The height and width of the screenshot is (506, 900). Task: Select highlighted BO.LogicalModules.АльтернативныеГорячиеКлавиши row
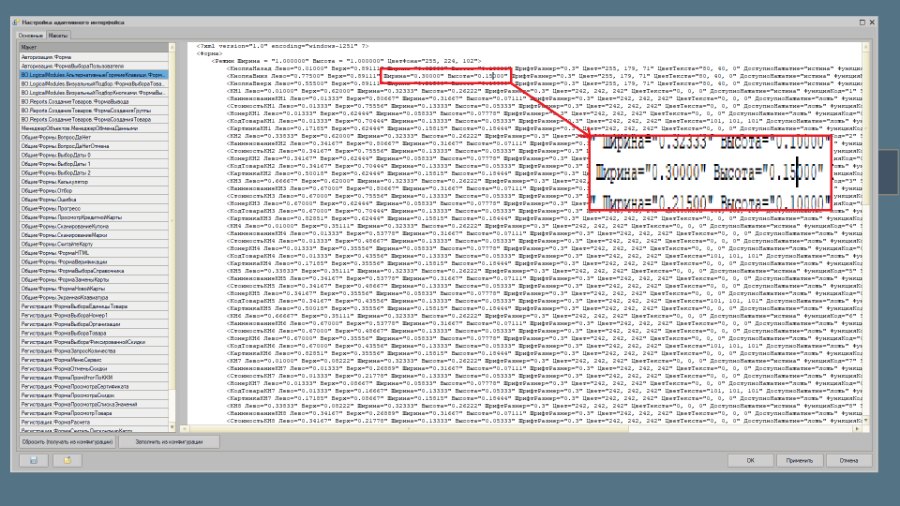coord(93,75)
